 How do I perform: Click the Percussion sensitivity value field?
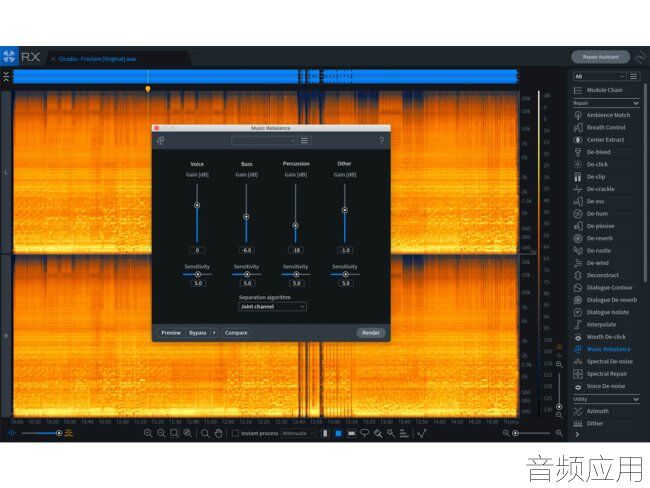pyautogui.click(x=296, y=283)
